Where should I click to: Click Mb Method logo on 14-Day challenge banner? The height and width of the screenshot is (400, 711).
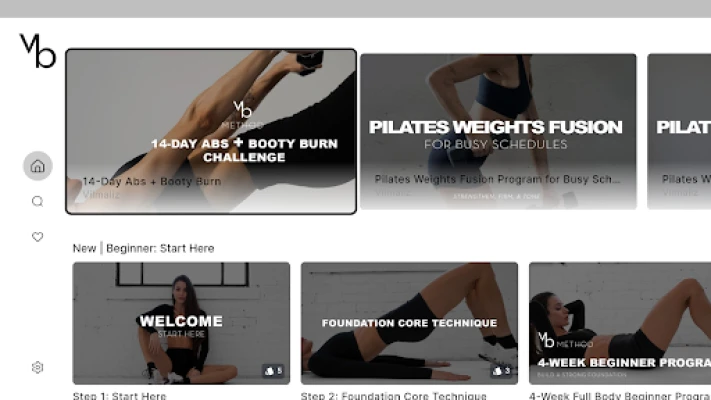pos(243,115)
